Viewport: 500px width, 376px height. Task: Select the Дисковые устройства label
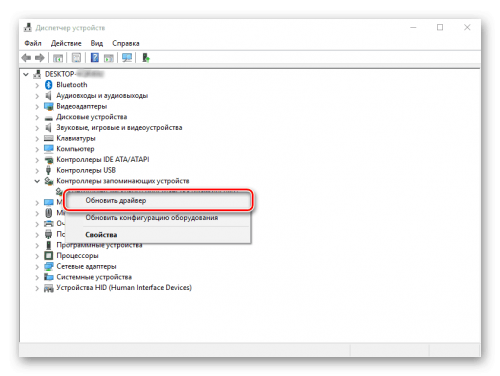click(92, 117)
